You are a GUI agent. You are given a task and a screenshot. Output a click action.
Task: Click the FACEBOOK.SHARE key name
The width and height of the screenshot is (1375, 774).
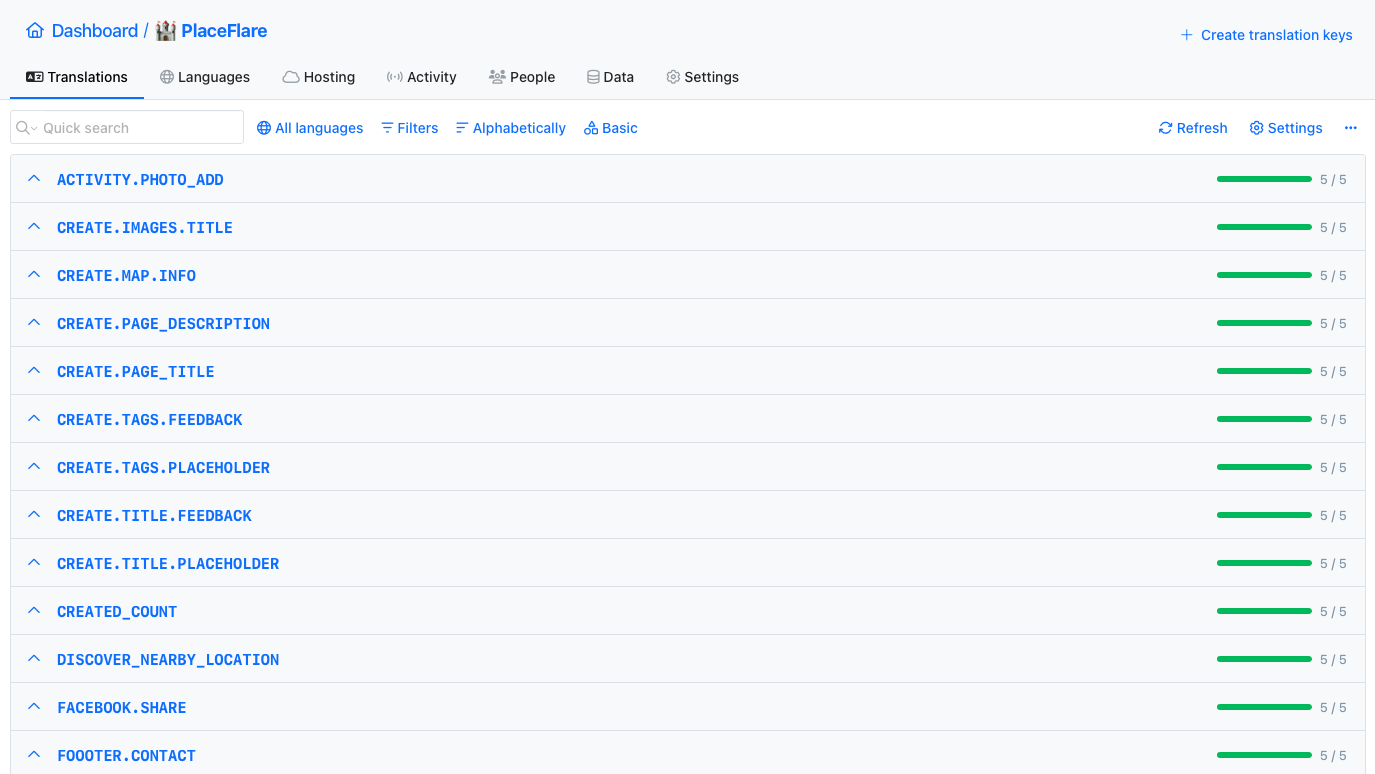coord(122,708)
